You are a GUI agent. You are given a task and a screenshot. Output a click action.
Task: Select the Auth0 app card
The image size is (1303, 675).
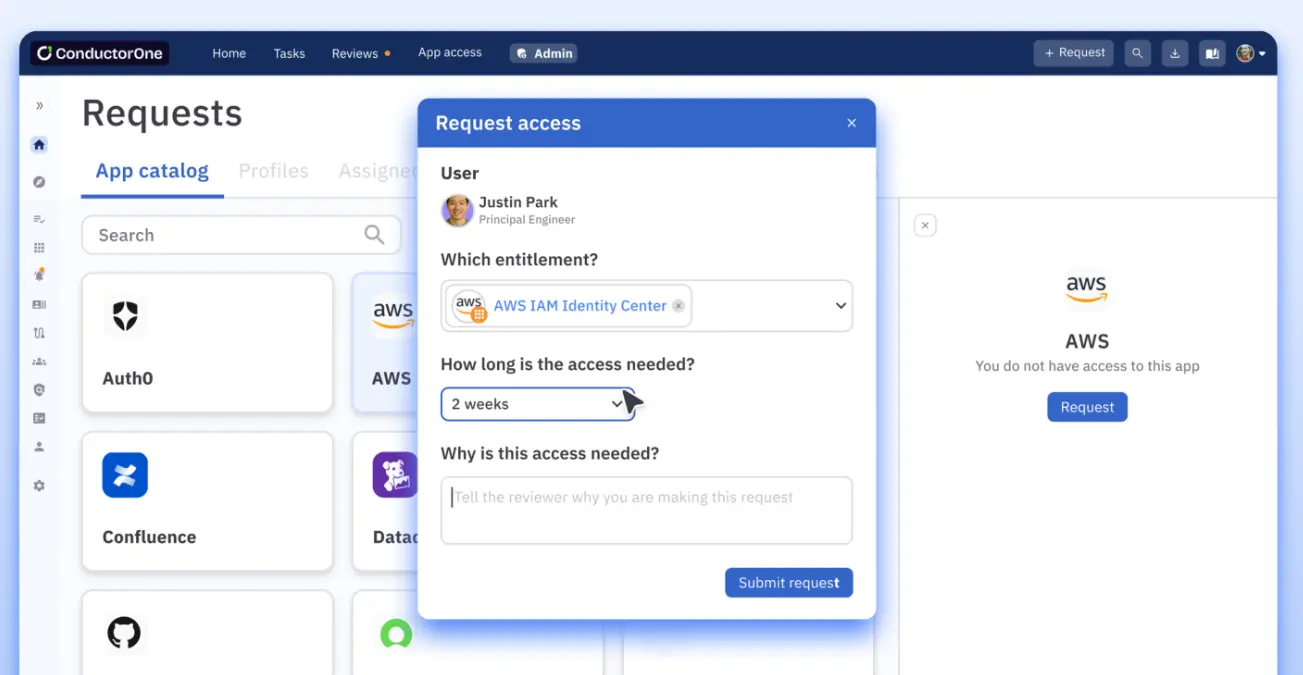tap(207, 343)
